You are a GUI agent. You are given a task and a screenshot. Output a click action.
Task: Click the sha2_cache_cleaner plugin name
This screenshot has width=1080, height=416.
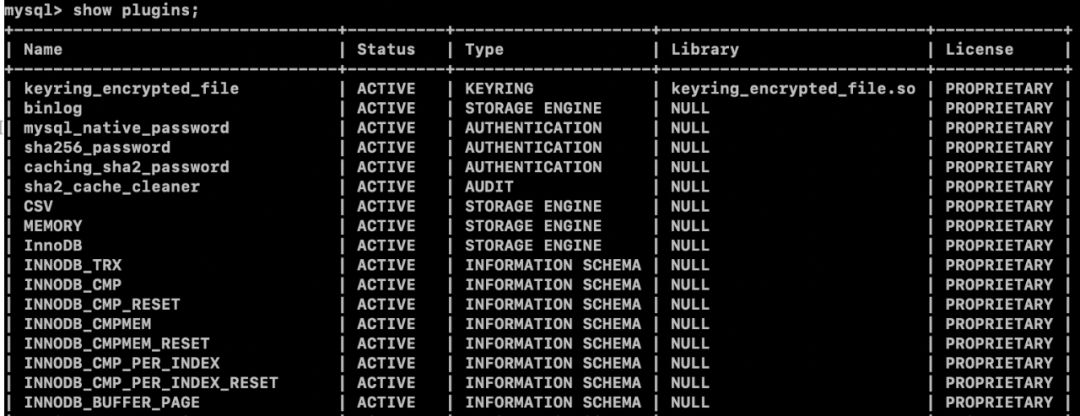112,186
